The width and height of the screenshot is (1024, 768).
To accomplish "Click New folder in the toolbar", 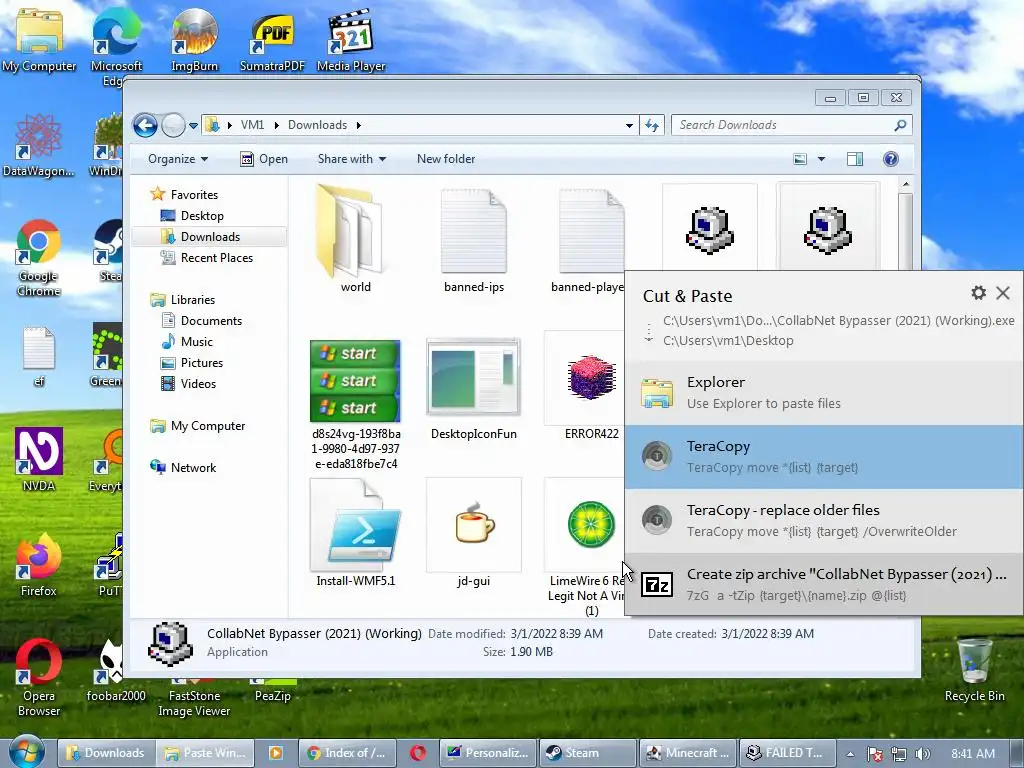I will click(x=446, y=159).
